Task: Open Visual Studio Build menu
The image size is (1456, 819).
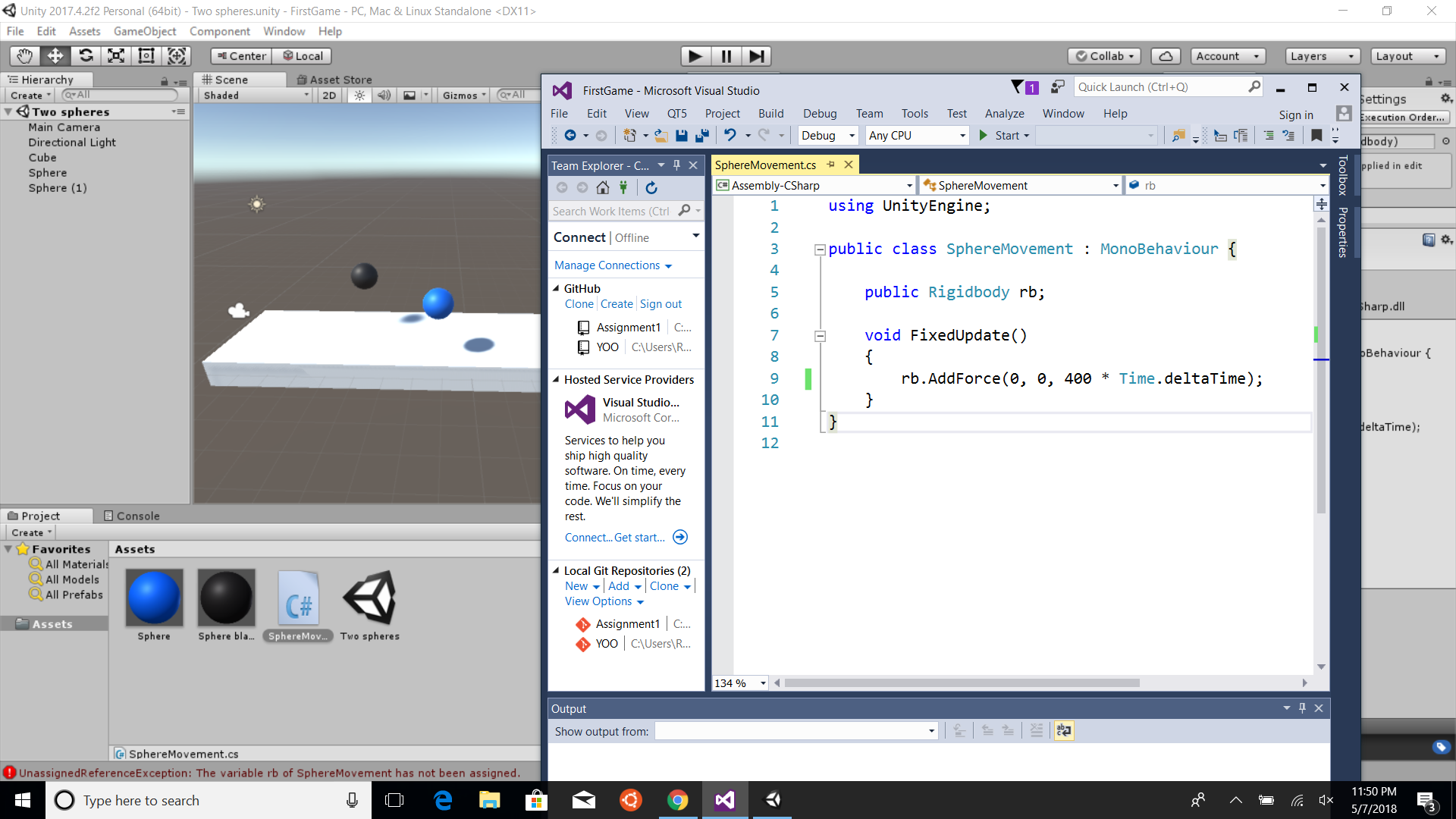Action: point(770,114)
